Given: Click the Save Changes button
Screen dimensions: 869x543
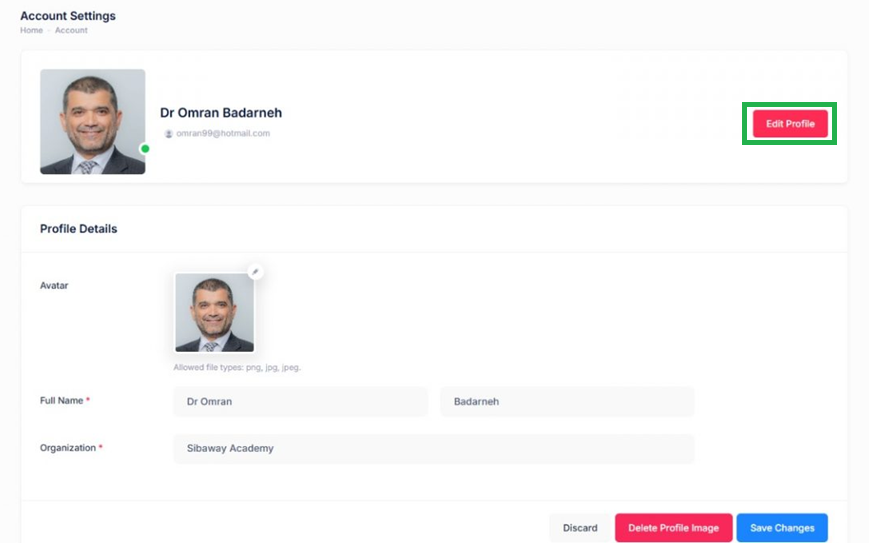Looking at the screenshot, I should coord(782,527).
